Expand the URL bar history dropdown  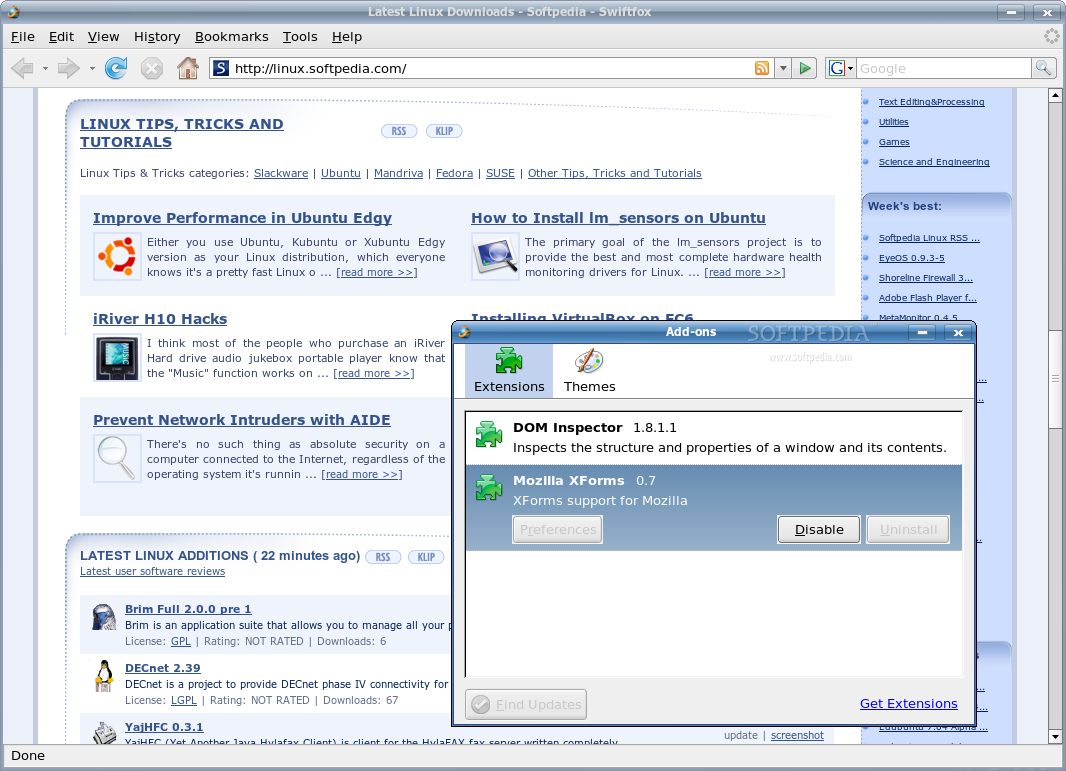tap(783, 68)
